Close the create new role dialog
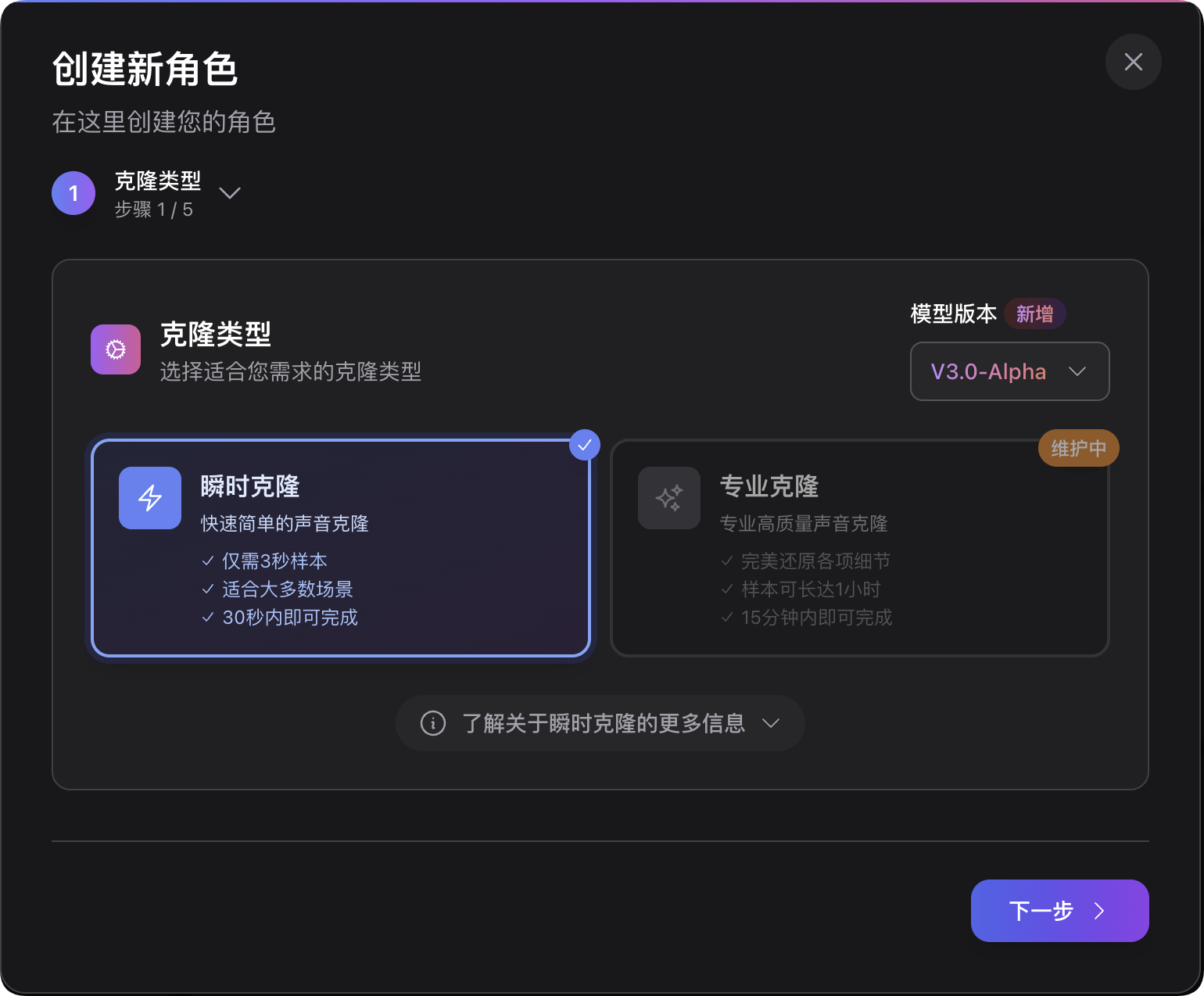The image size is (1204, 996). 1133,62
